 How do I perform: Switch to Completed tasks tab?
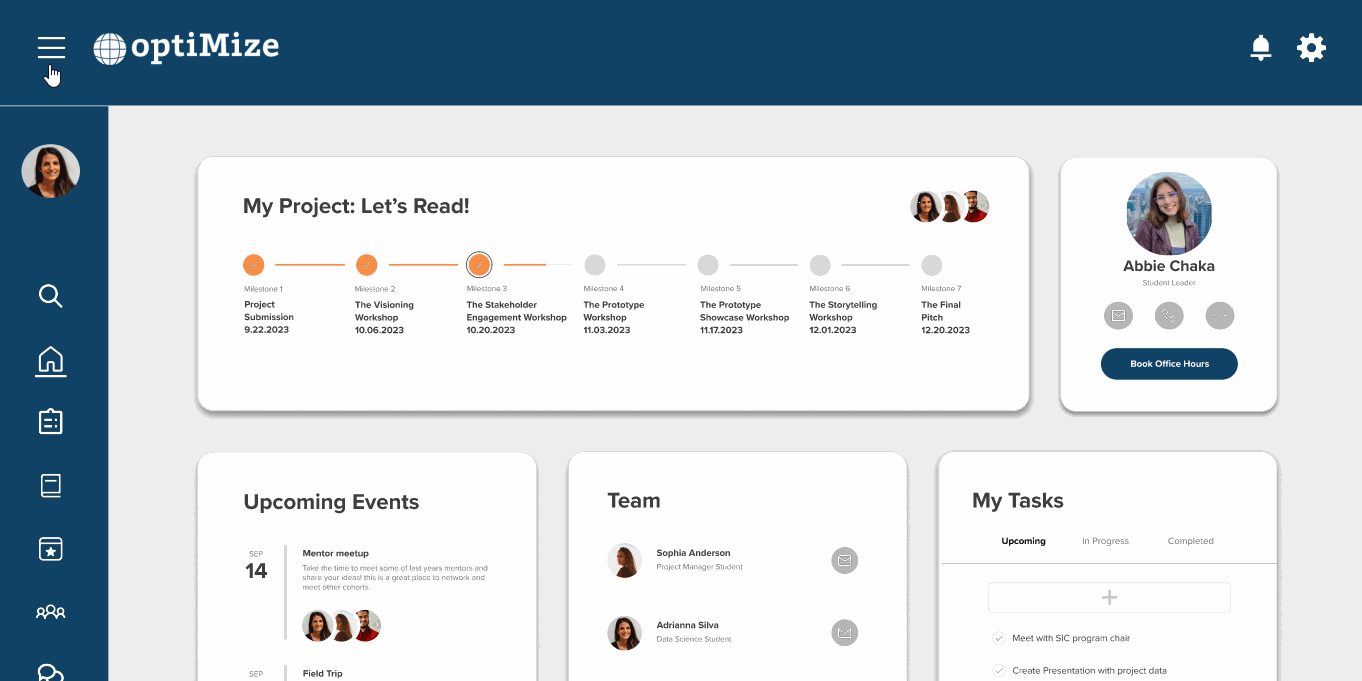(1190, 541)
